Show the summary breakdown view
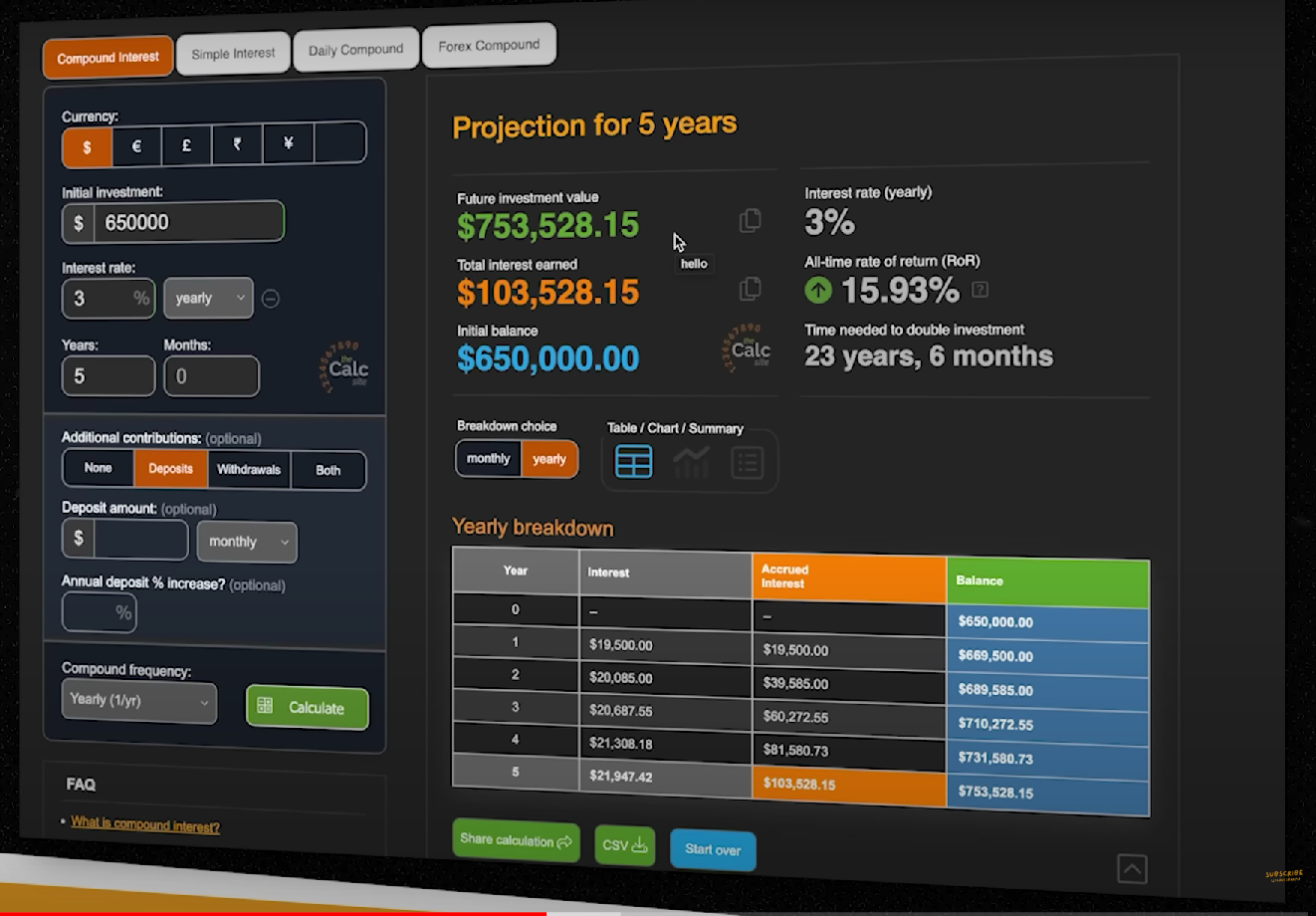Image resolution: width=1316 pixels, height=916 pixels. 747,463
